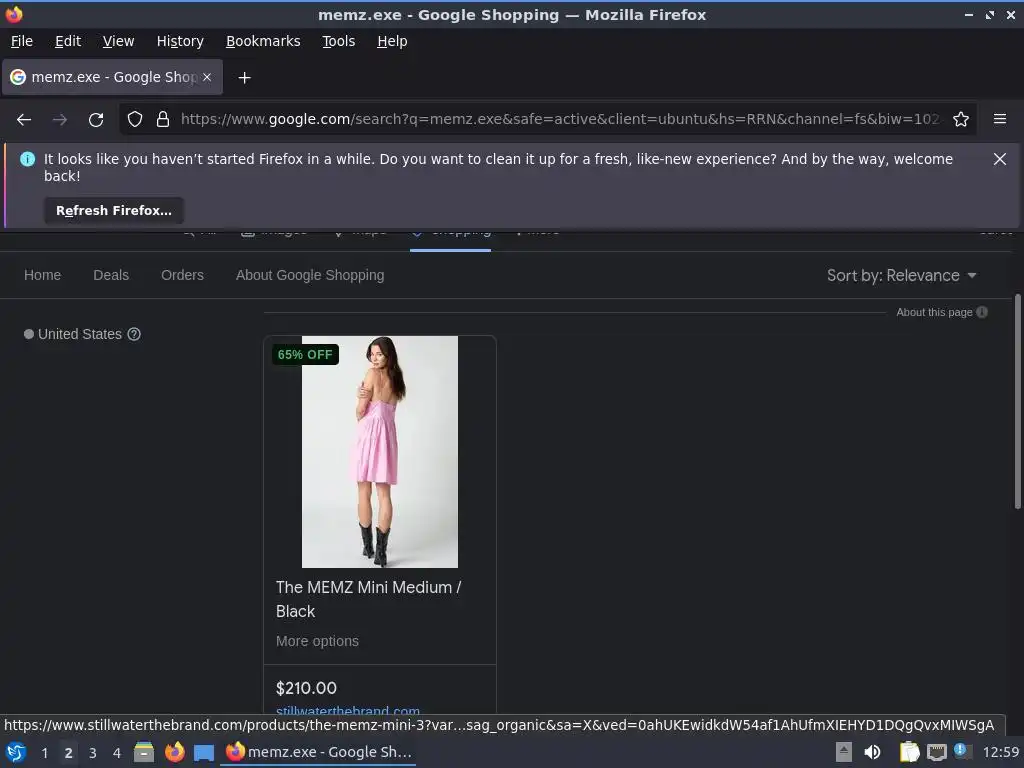1024x768 pixels.
Task: Switch to workspace 2
Action: tap(69, 752)
